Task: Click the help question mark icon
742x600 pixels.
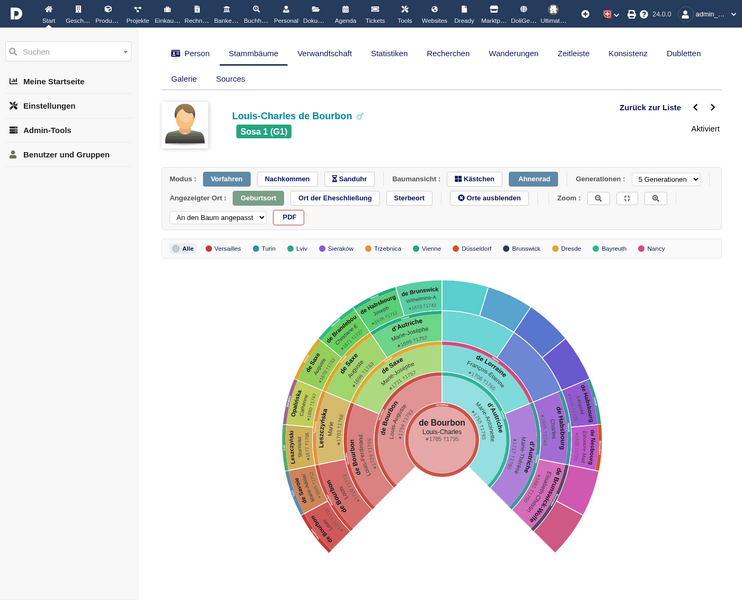Action: pos(644,14)
